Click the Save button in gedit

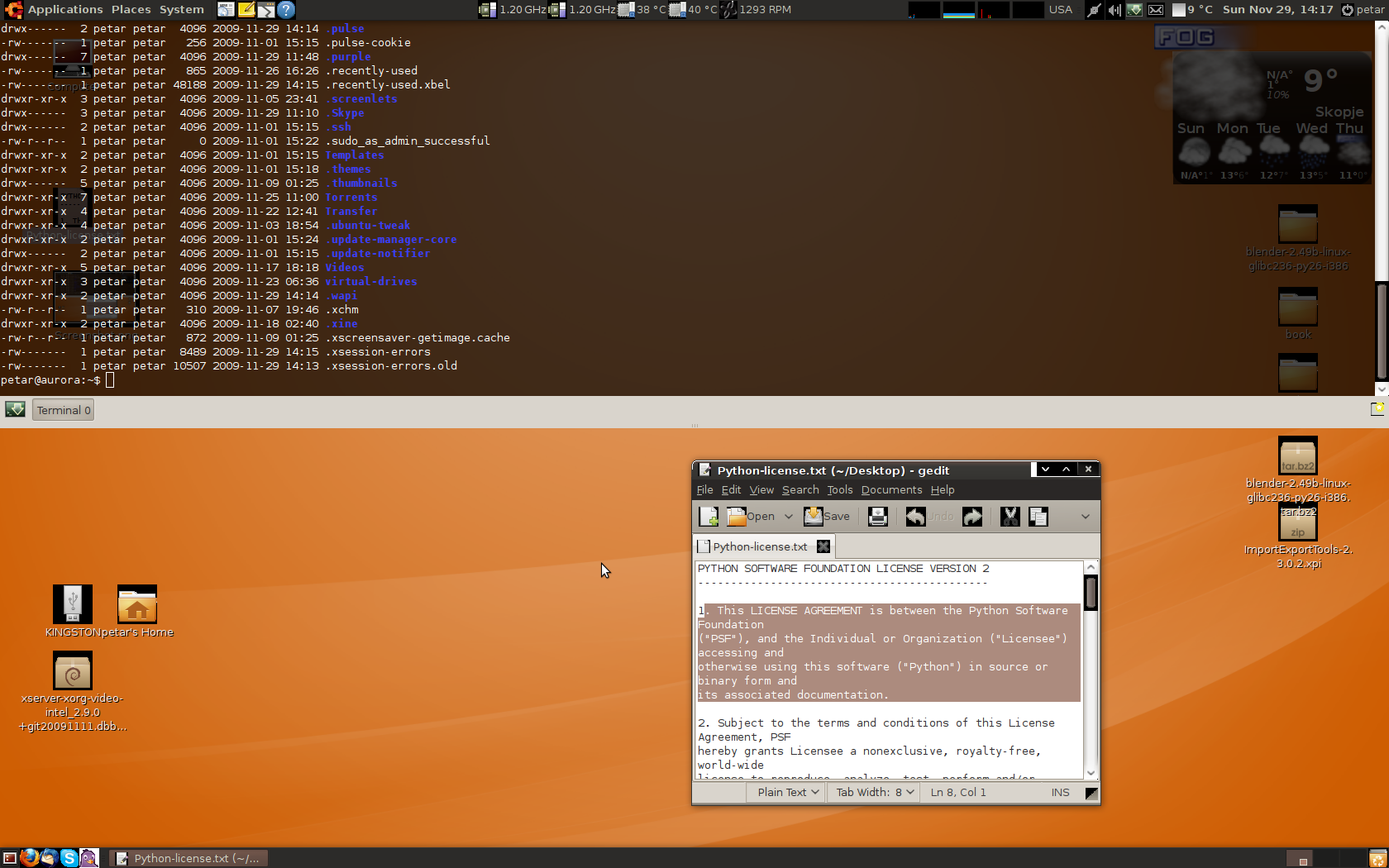pos(827,517)
